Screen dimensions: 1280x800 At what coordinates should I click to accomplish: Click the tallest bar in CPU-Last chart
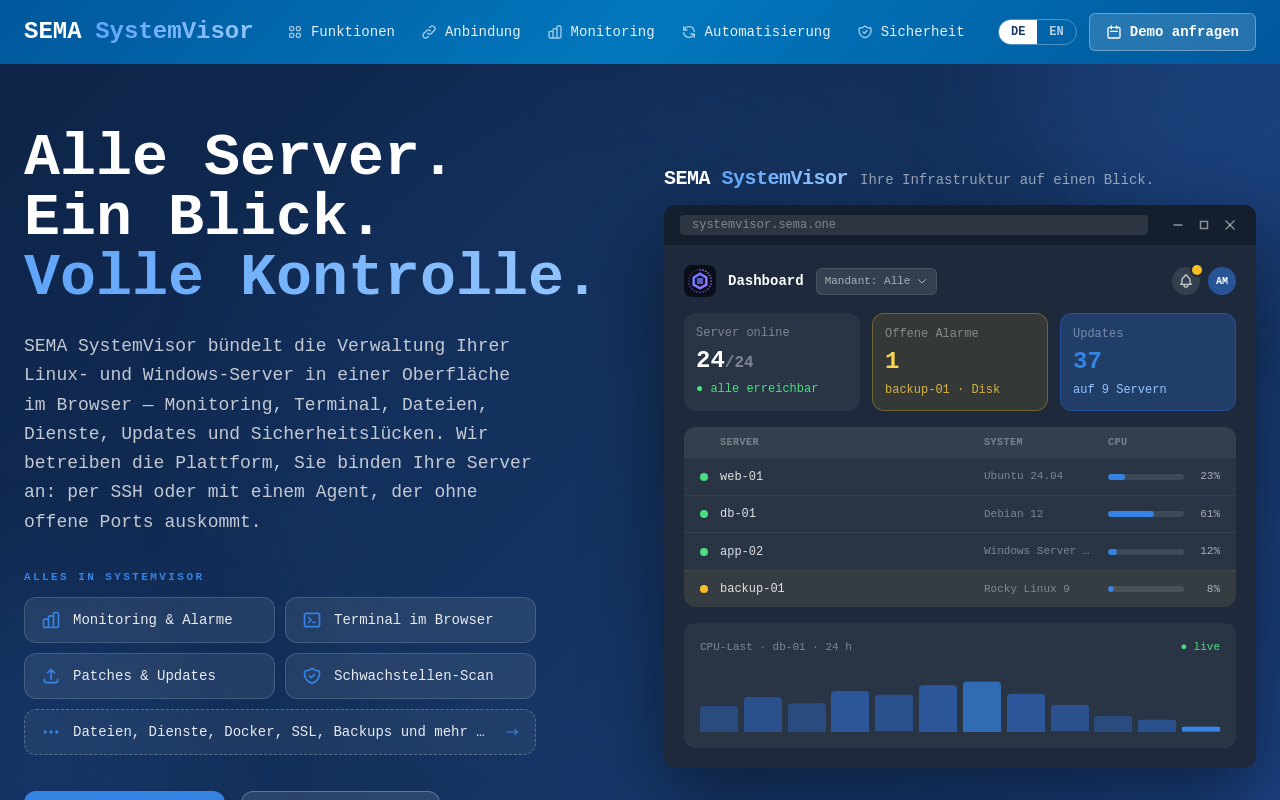click(x=982, y=707)
